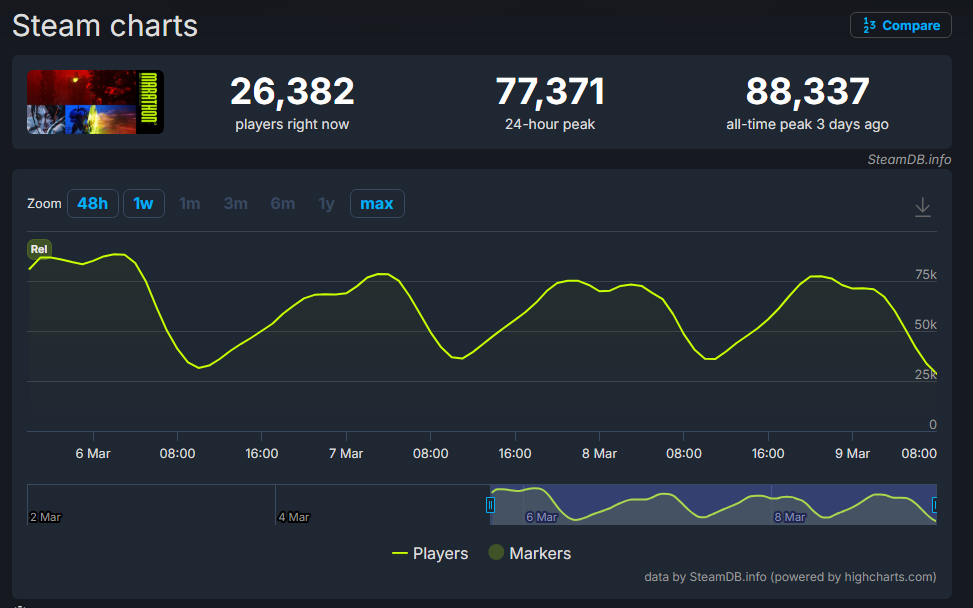Select the 1y zoom option
The width and height of the screenshot is (973, 608).
click(x=326, y=203)
